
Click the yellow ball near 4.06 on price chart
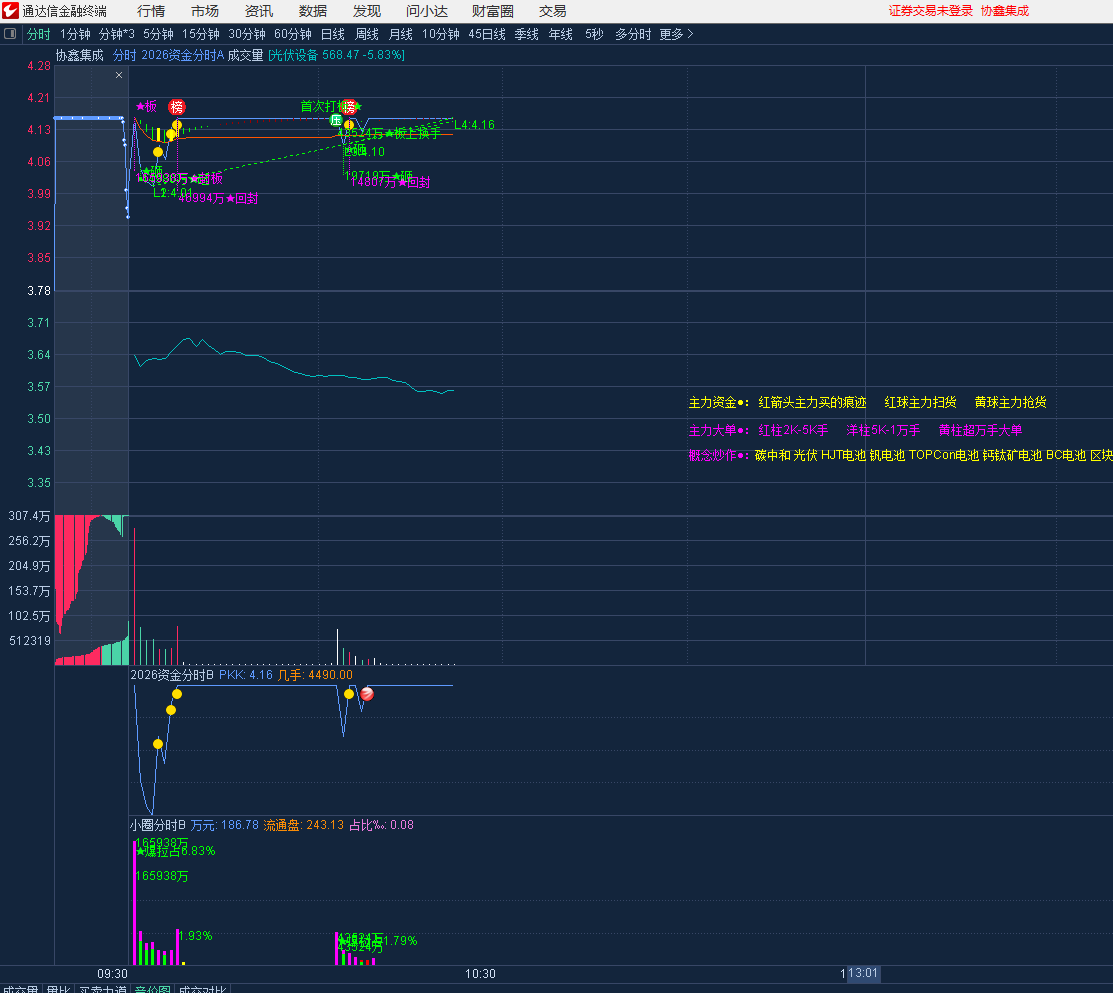[158, 152]
